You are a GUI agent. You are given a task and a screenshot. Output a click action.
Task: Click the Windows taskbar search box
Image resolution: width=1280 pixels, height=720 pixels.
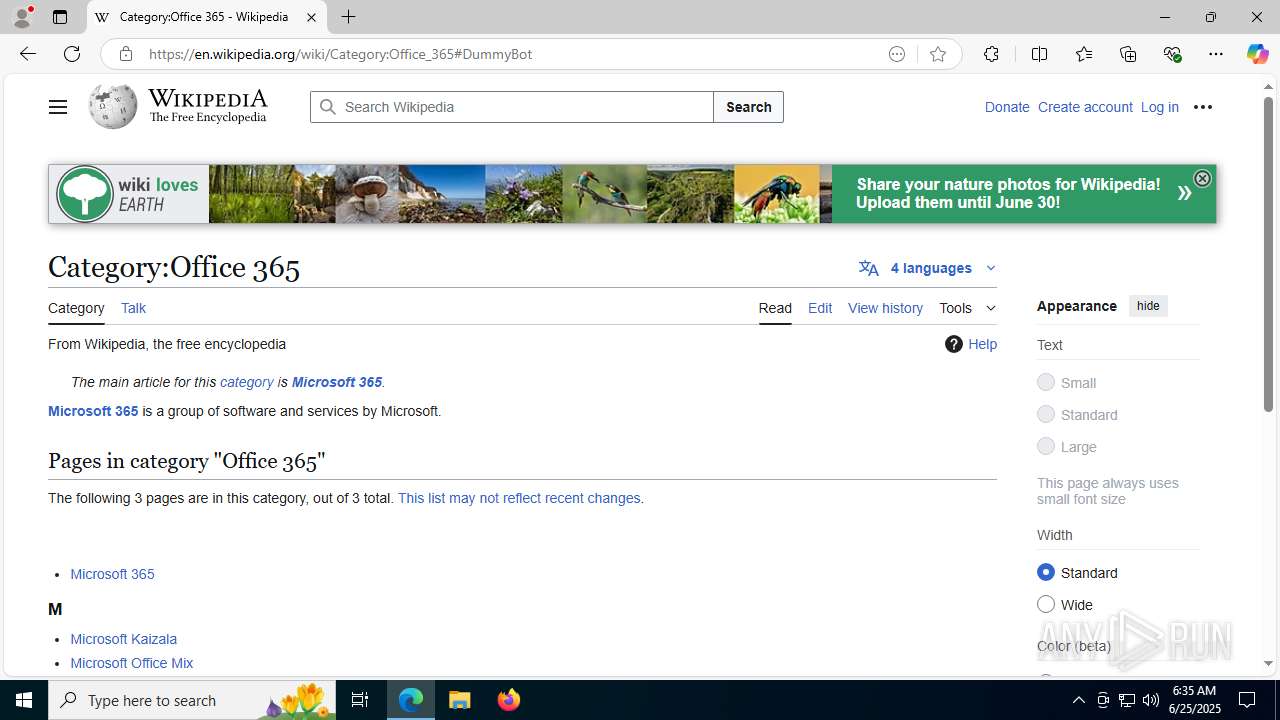pyautogui.click(x=192, y=700)
